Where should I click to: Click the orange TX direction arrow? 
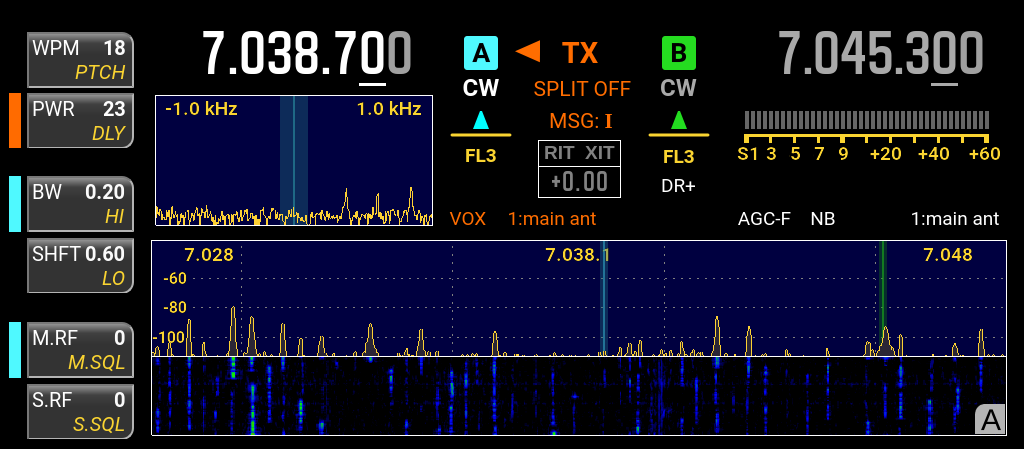click(527, 50)
